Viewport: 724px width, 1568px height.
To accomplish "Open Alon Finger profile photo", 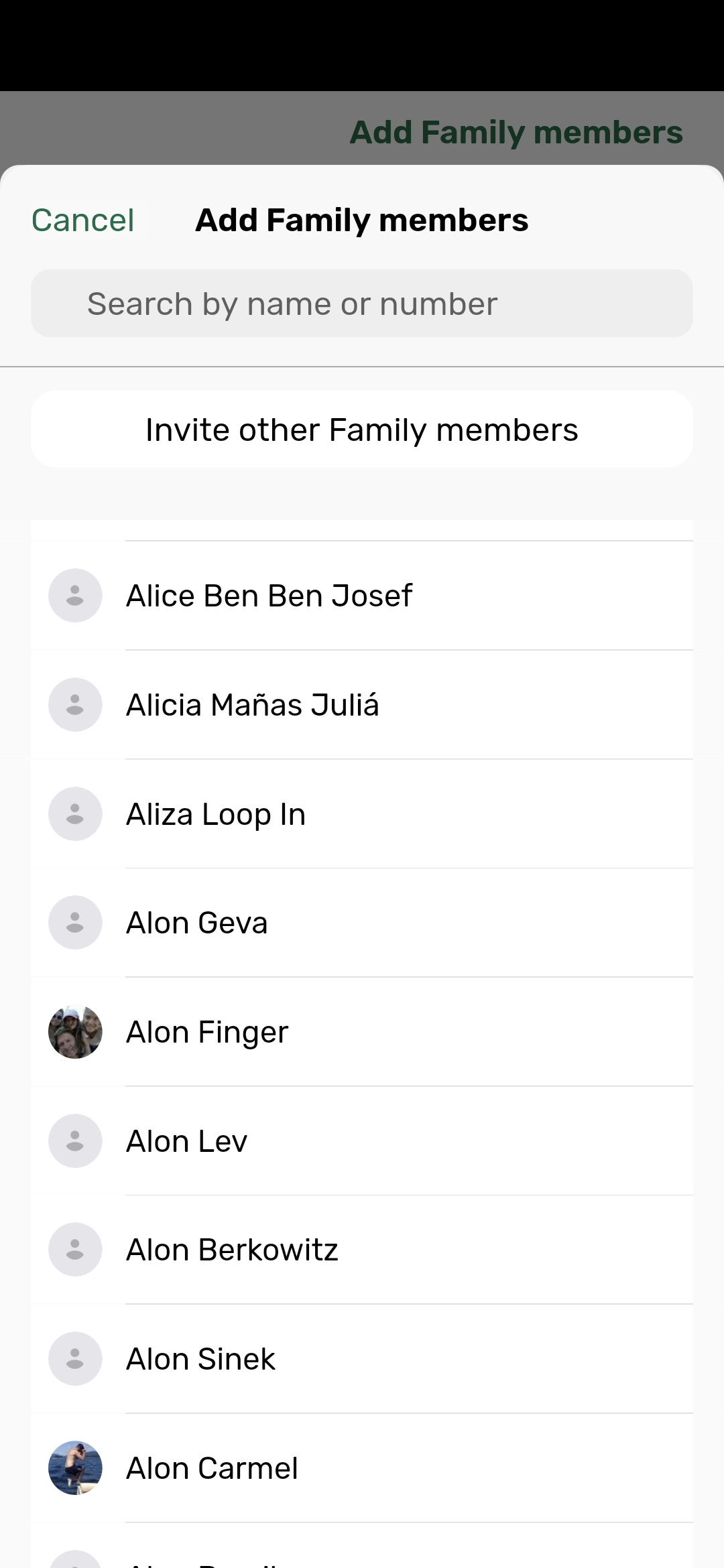I will (75, 1032).
